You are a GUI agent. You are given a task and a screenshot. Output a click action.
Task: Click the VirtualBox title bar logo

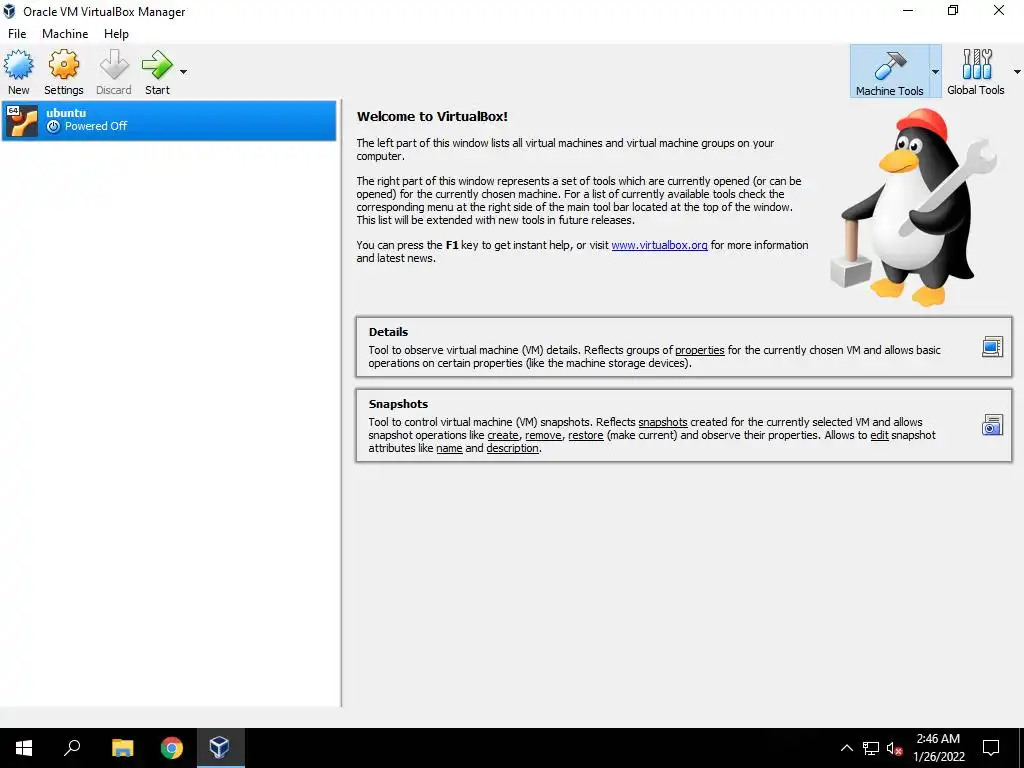coord(9,11)
